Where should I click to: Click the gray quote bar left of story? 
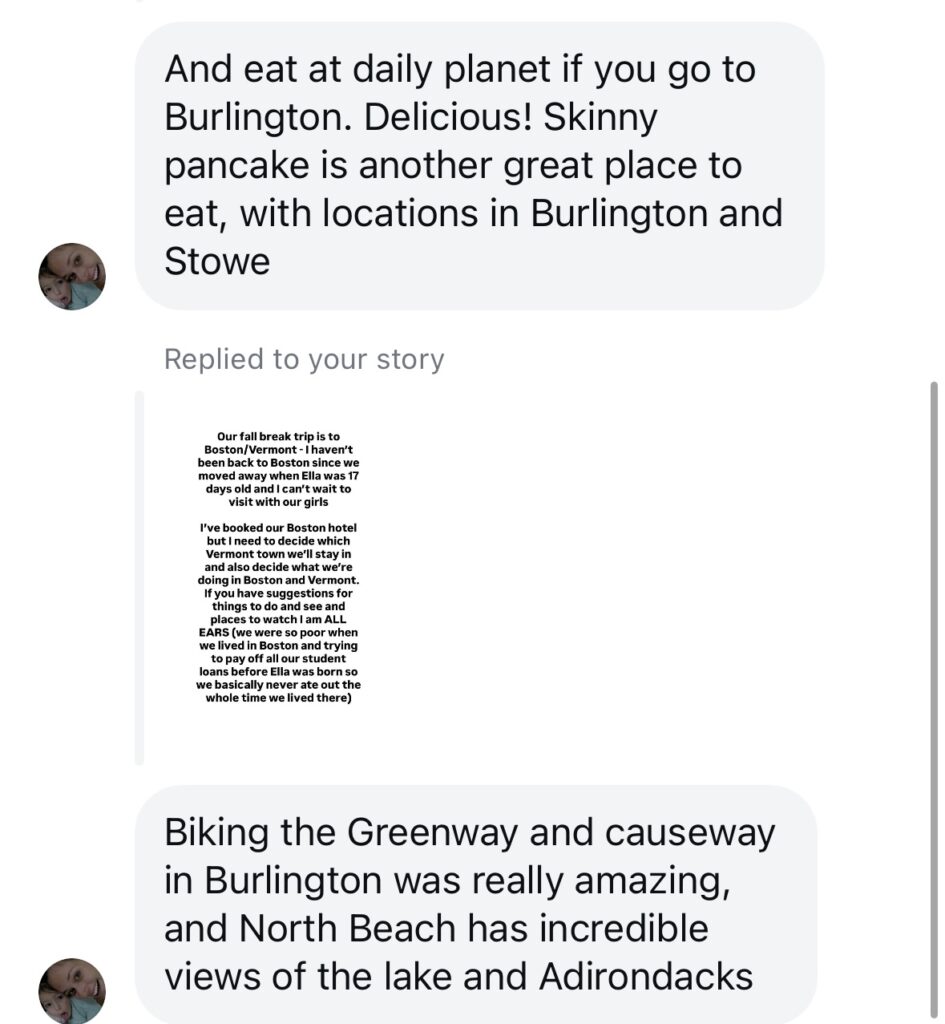[140, 578]
